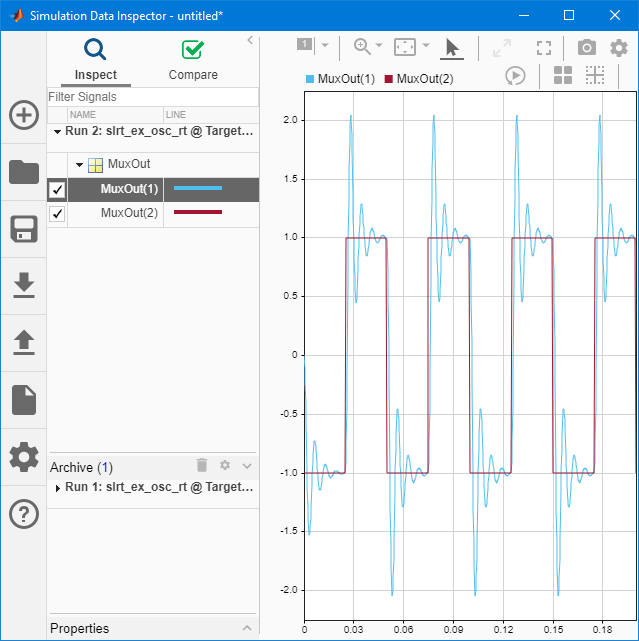
Task: Click the blue MuxOut(1) line swatch
Action: 198,188
